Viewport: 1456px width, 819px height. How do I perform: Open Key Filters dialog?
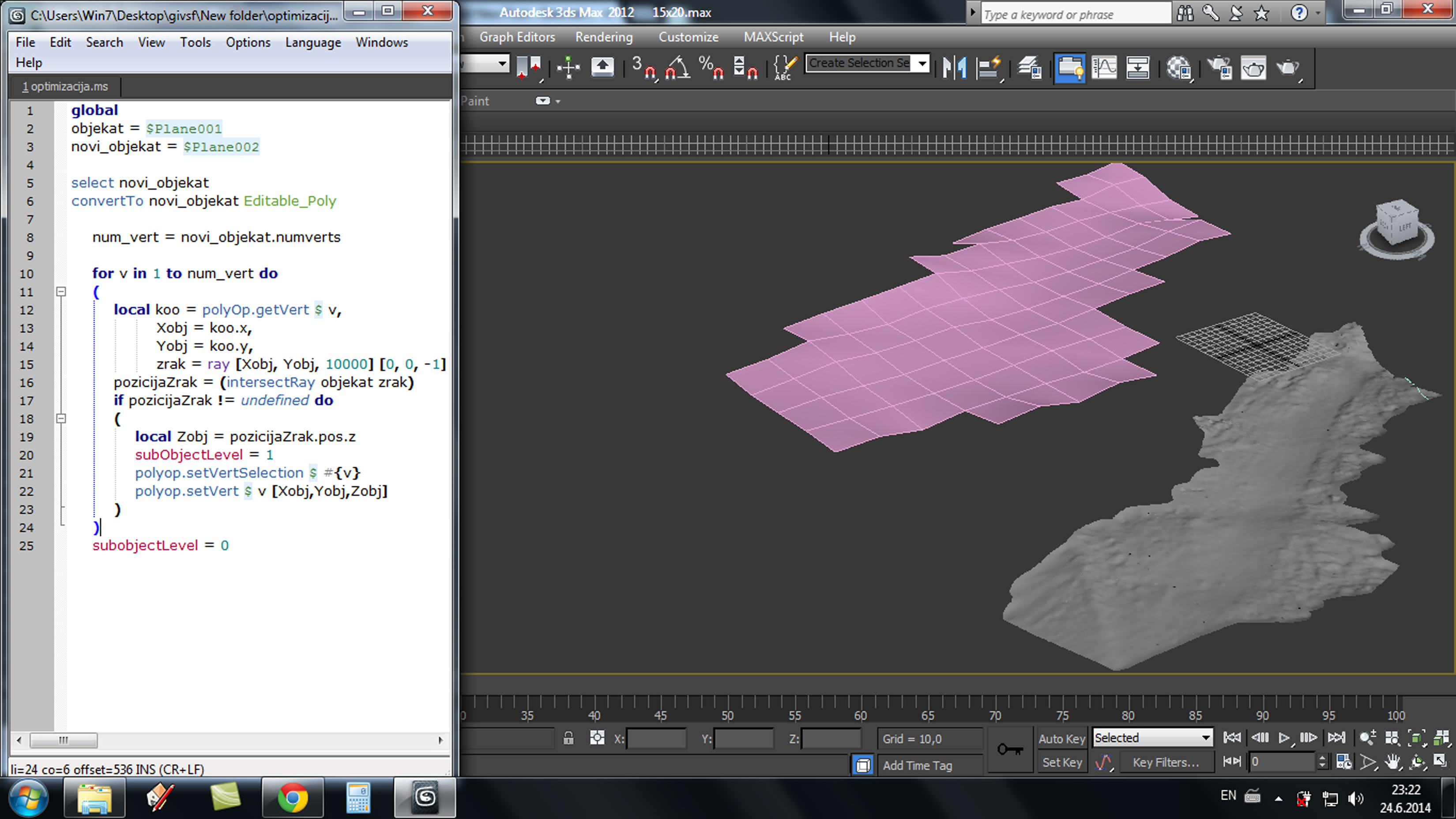click(1166, 762)
